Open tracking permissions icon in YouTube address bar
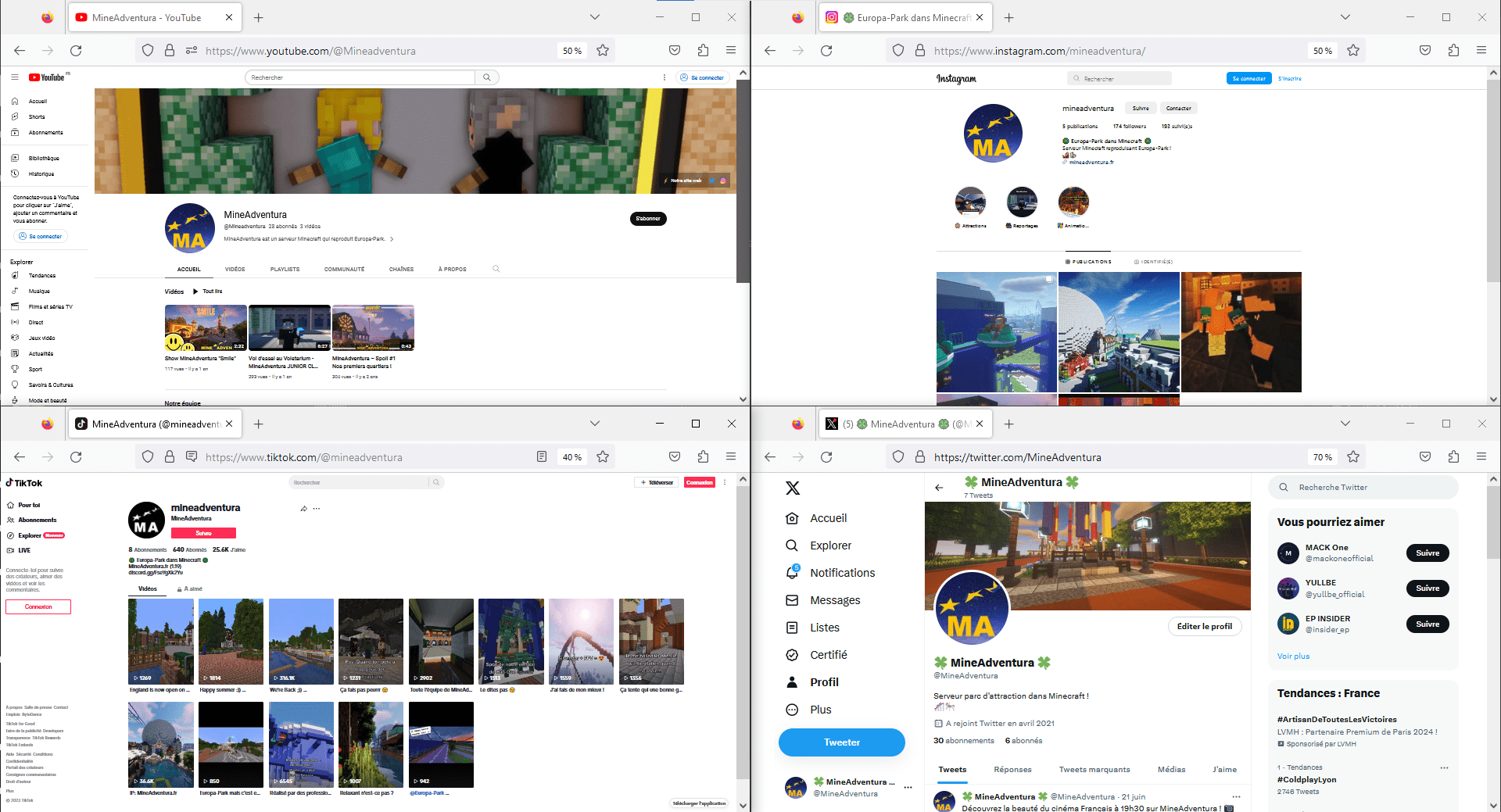 pyautogui.click(x=192, y=51)
